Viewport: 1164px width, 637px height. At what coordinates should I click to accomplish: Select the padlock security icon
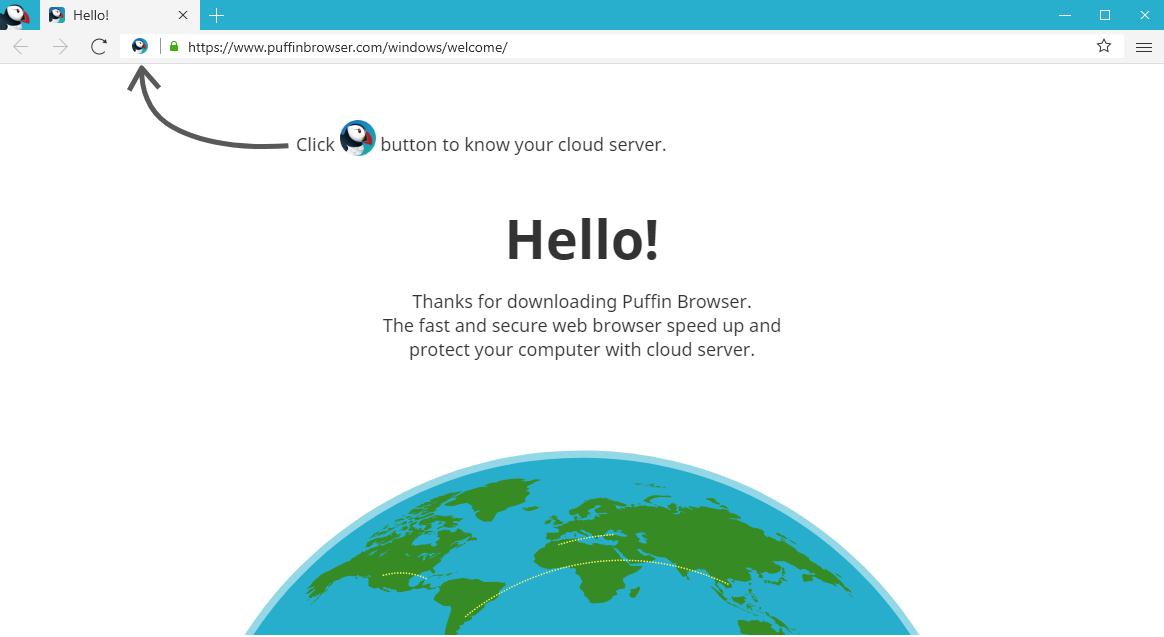(173, 47)
